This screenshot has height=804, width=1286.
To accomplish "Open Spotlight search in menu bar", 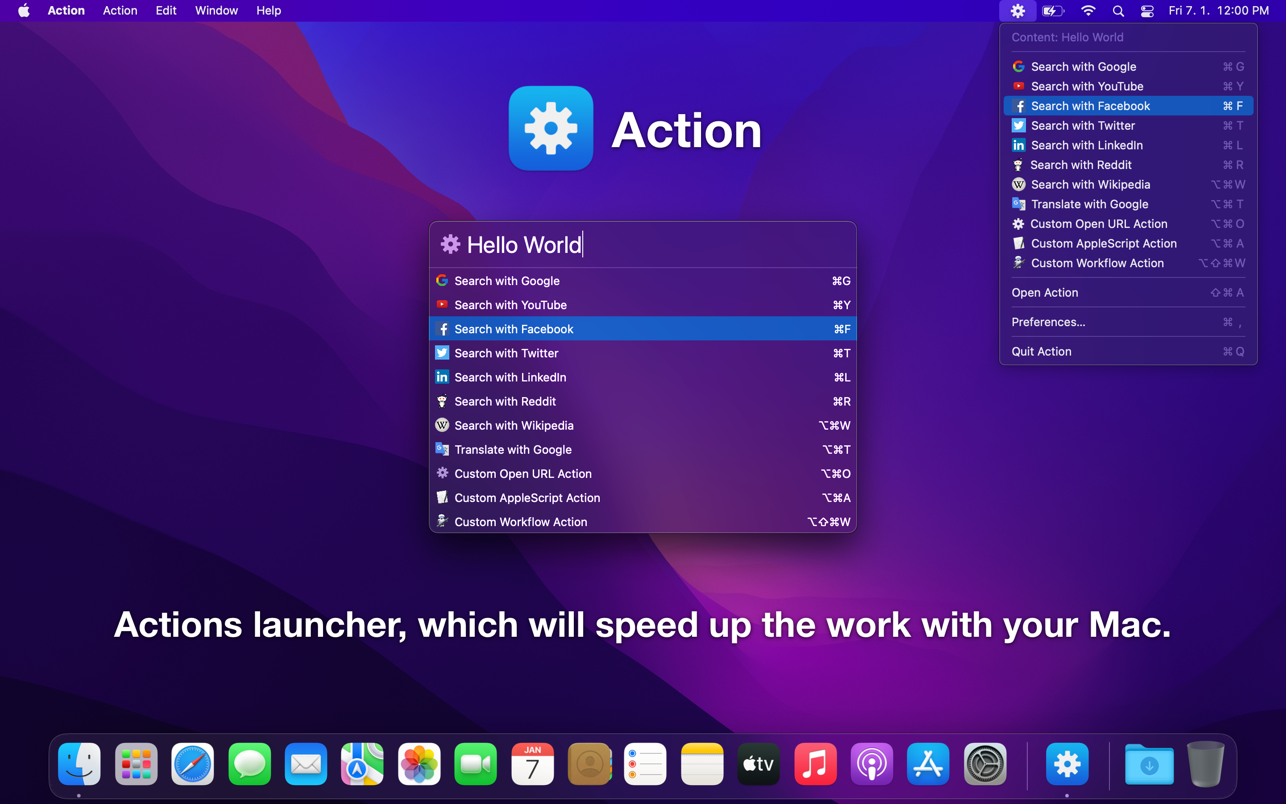I will tap(1118, 11).
